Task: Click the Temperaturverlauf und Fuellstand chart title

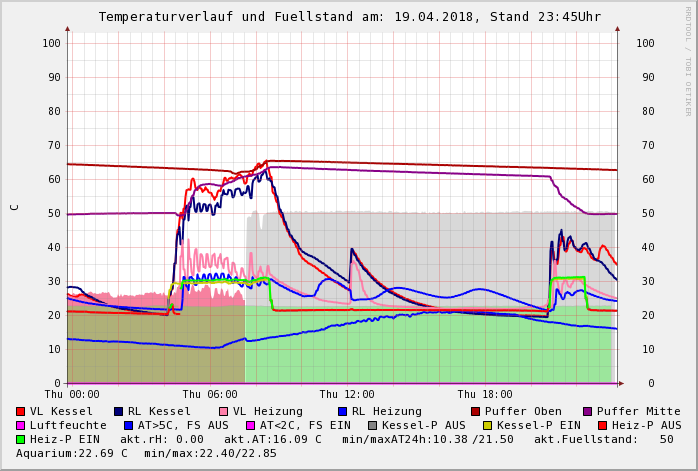Action: click(x=349, y=17)
